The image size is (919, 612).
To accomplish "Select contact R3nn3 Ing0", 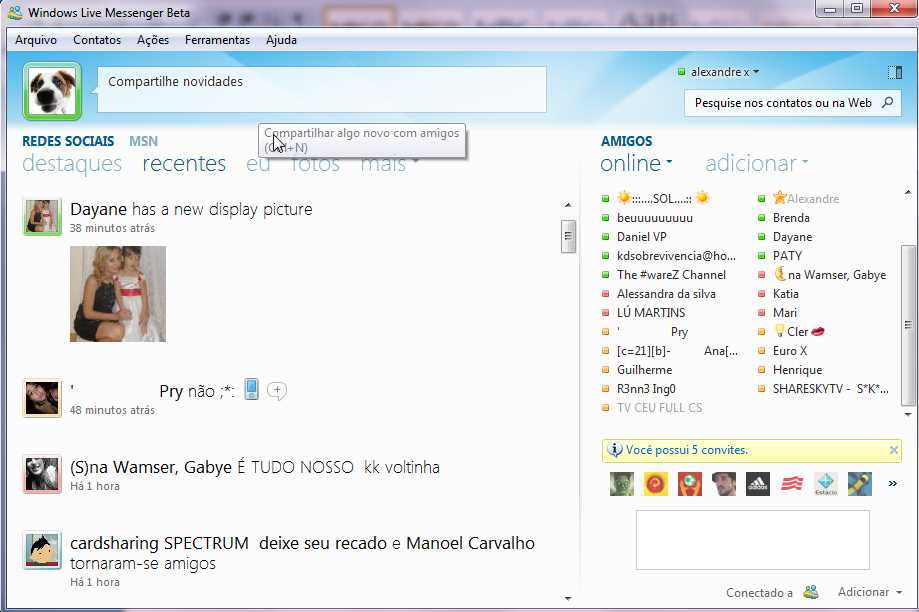I will coord(646,389).
